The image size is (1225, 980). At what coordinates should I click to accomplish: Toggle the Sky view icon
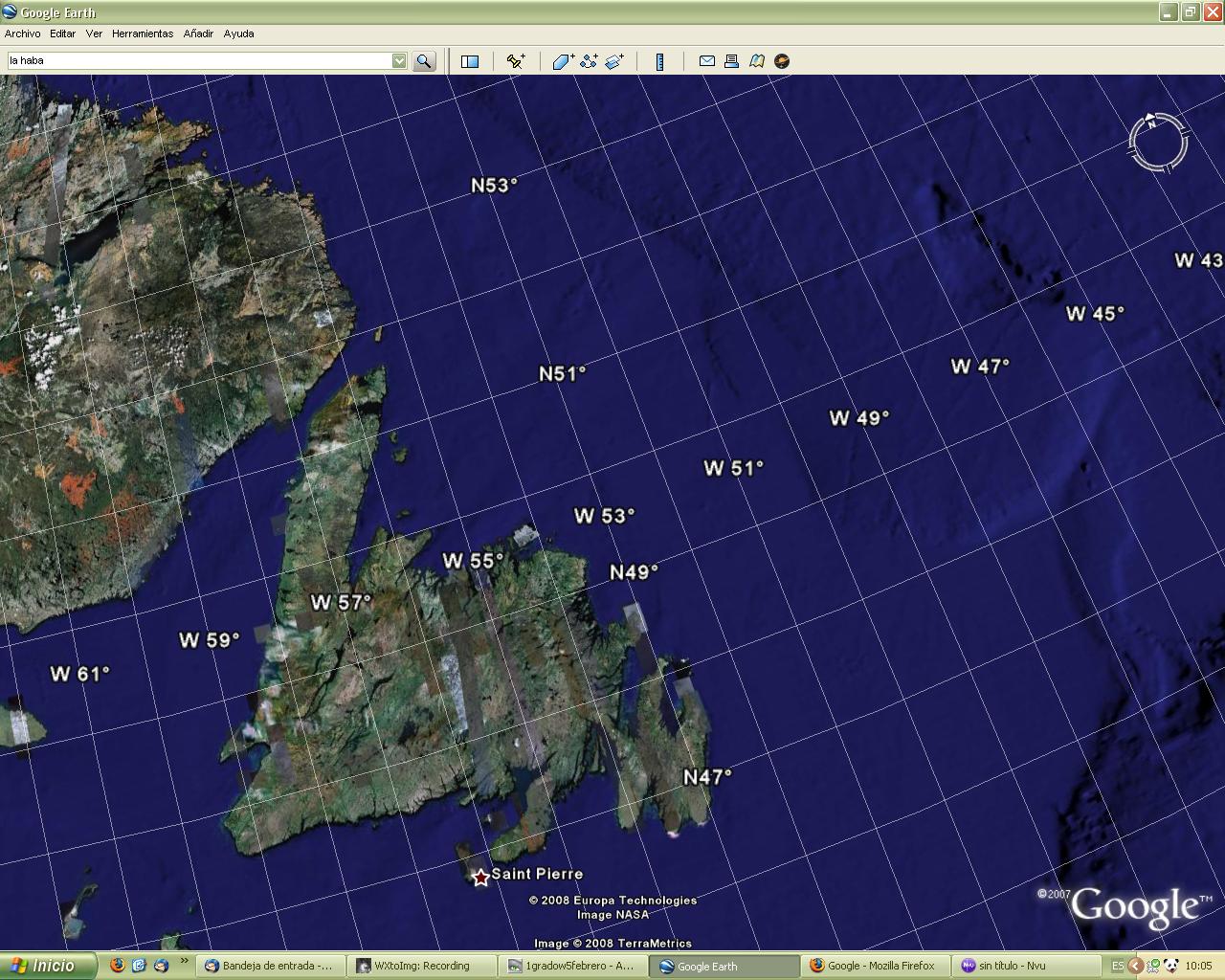pos(782,61)
